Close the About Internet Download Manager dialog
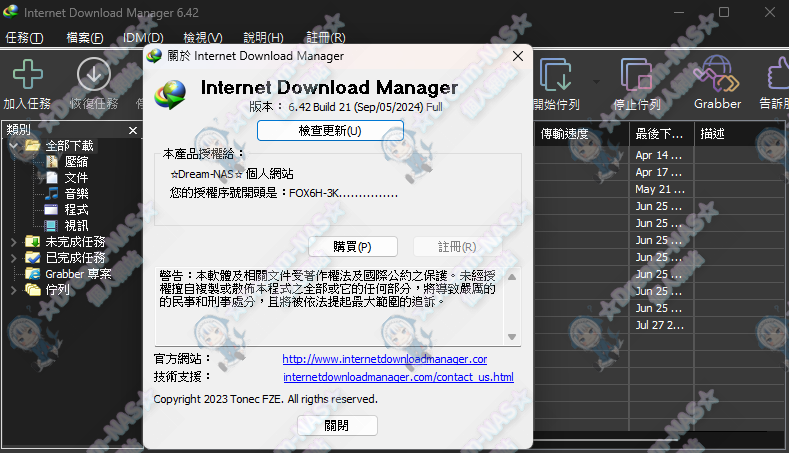 click(x=518, y=56)
